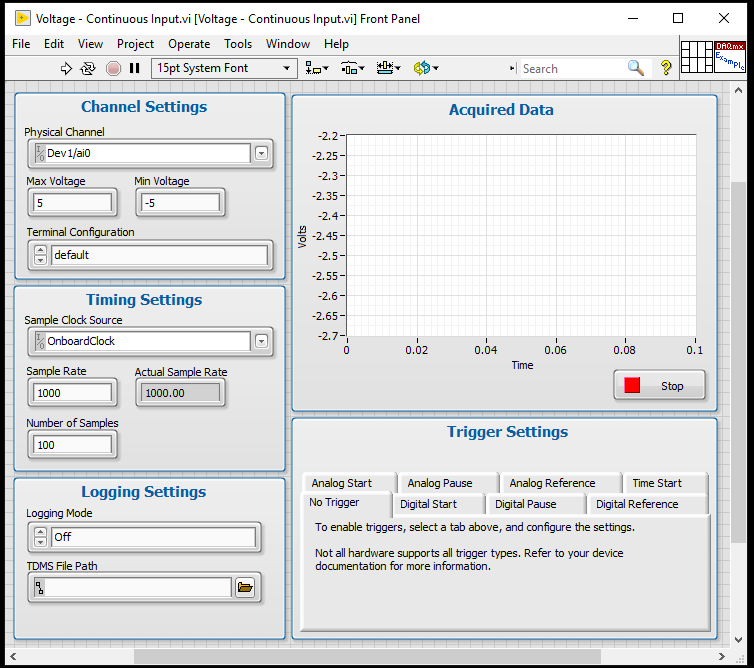Expand the Sample Clock Source dropdown arrow
This screenshot has height=668, width=754.
pyautogui.click(x=261, y=341)
